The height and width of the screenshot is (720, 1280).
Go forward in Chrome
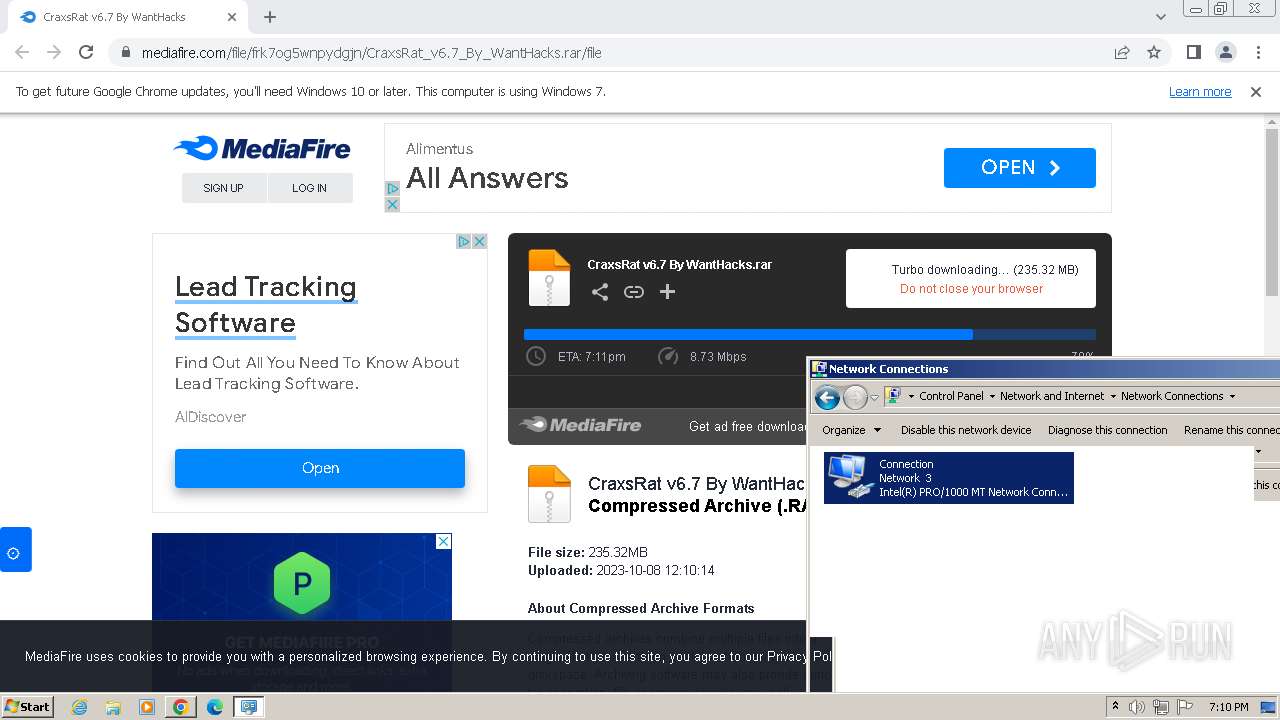tap(54, 52)
